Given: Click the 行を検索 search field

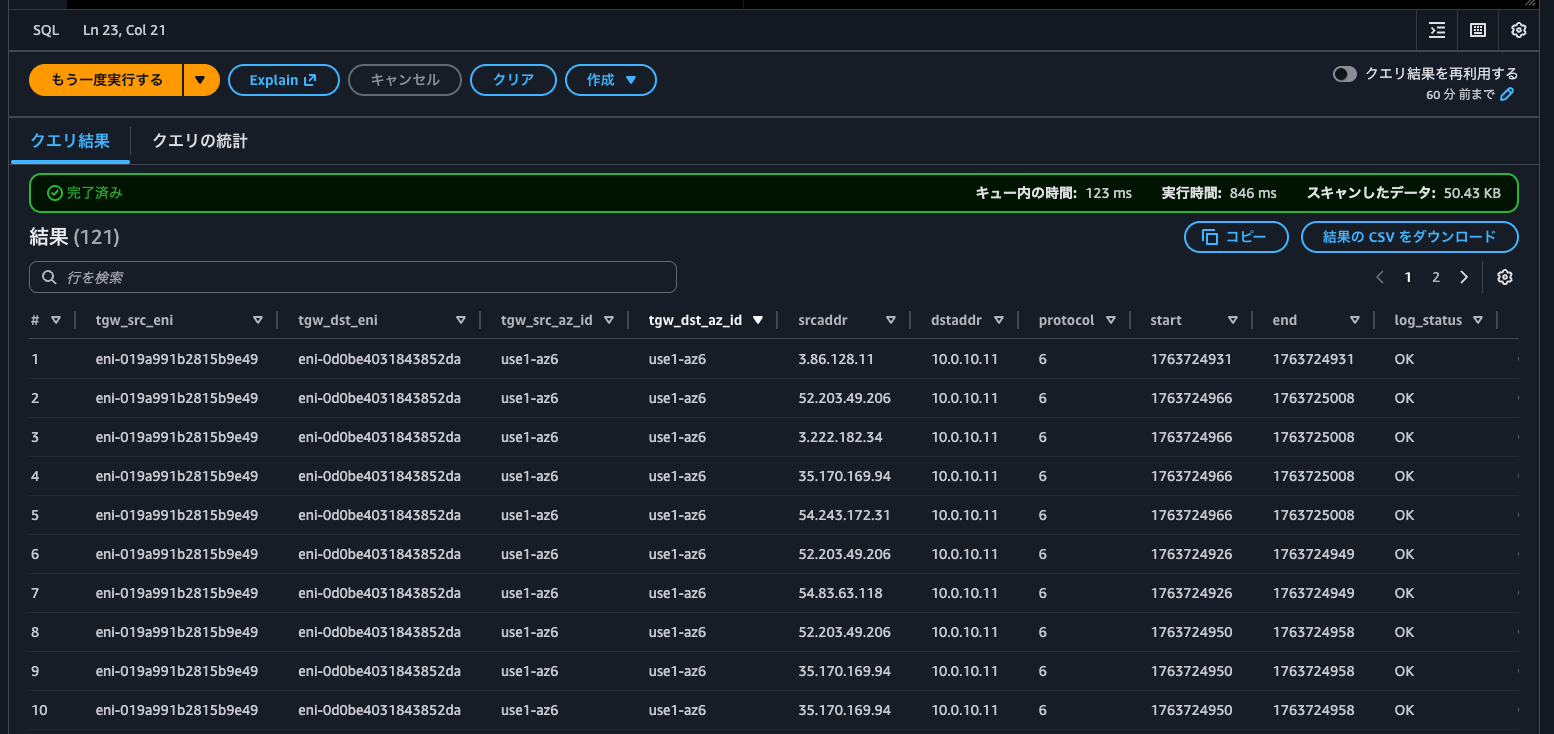Looking at the screenshot, I should (353, 277).
